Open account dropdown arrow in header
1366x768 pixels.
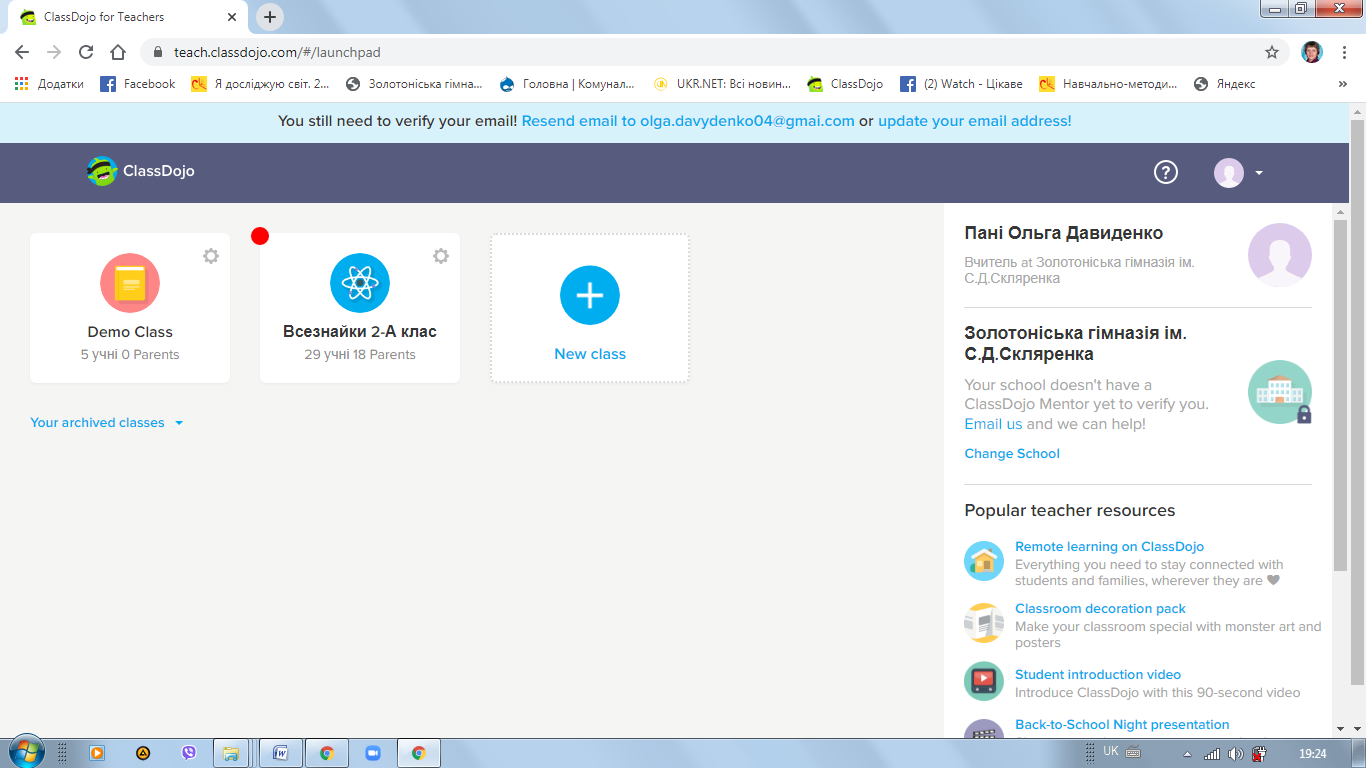click(1259, 173)
